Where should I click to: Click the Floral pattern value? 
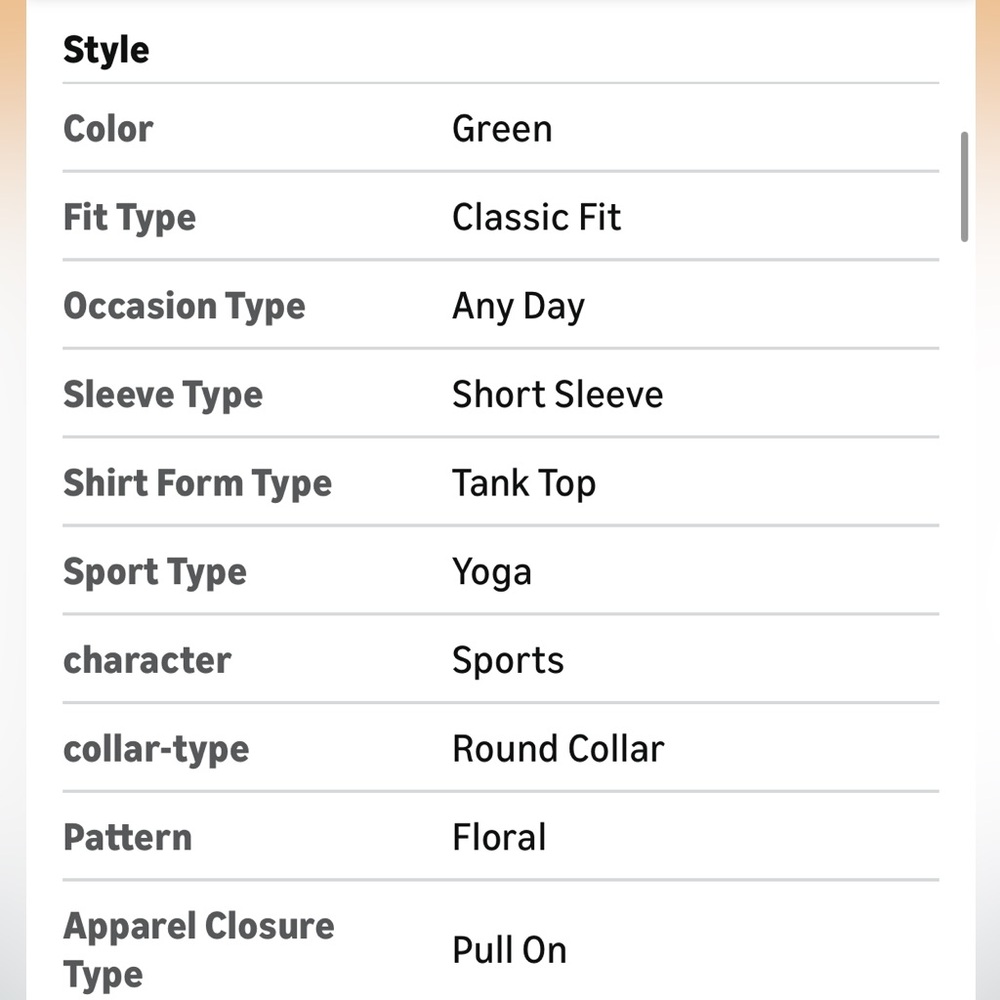pos(499,837)
